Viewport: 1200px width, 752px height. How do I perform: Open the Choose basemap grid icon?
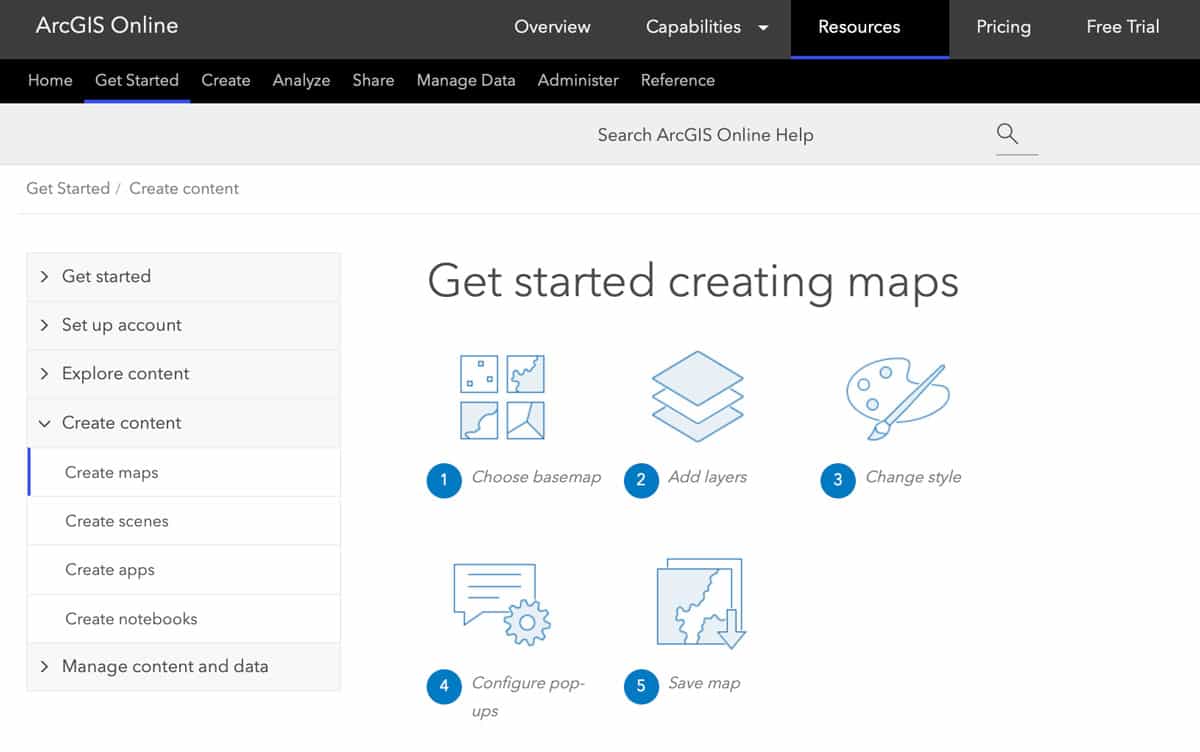pyautogui.click(x=502, y=397)
